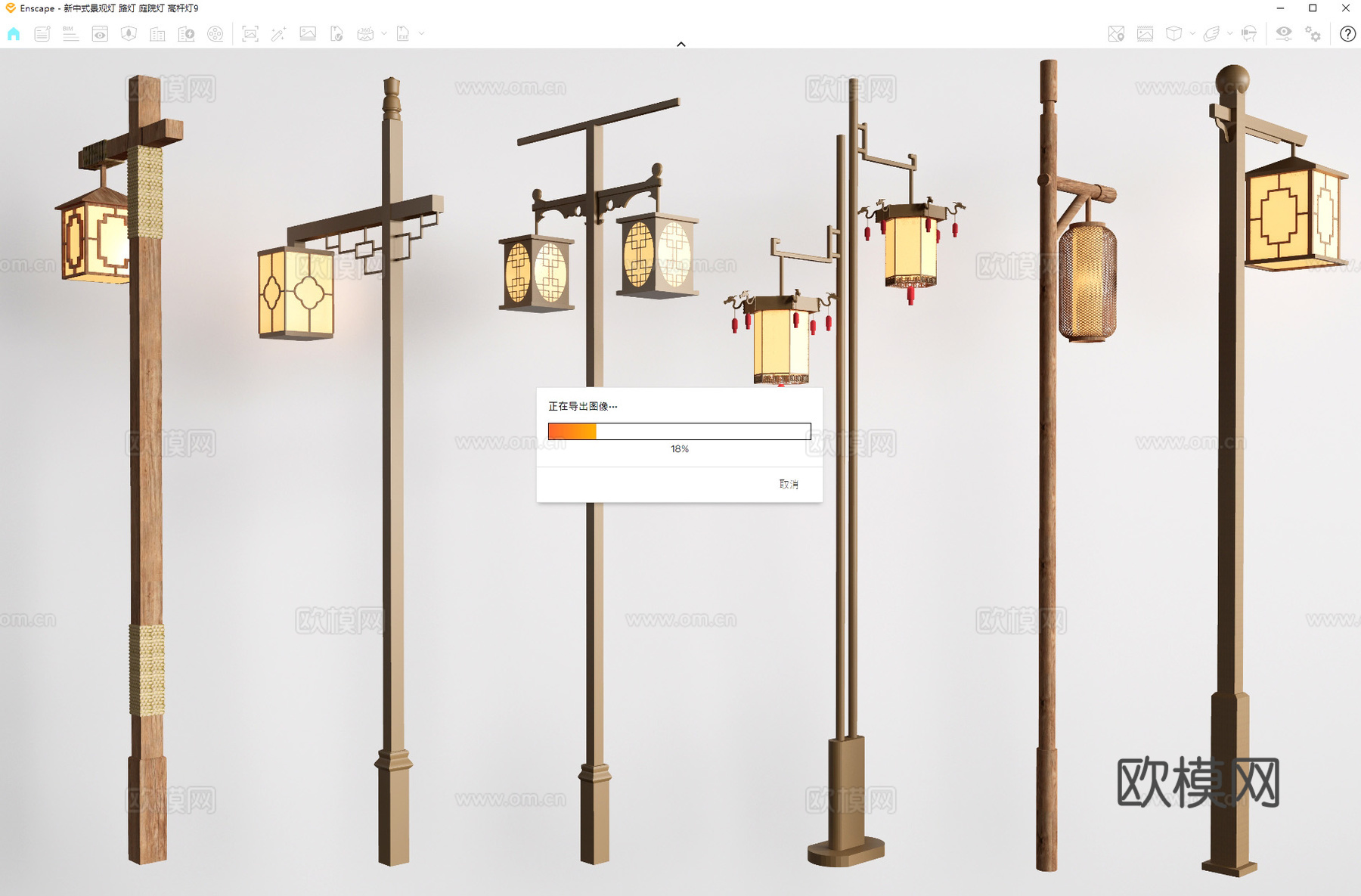This screenshot has height=896, width=1361.
Task: Expand the 360 panorama dropdown arrow
Action: (384, 34)
